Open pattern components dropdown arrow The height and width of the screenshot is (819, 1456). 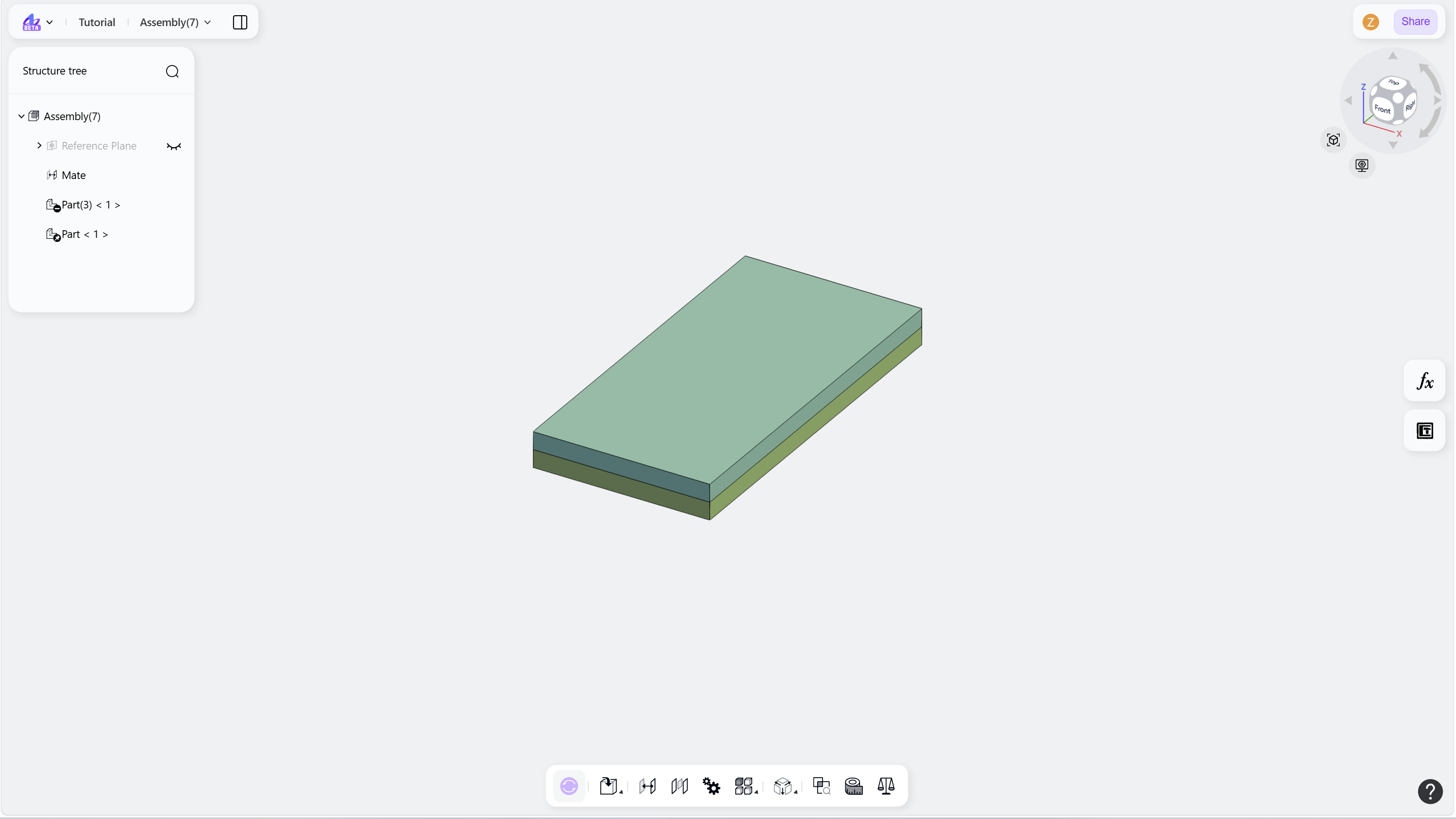click(x=756, y=792)
